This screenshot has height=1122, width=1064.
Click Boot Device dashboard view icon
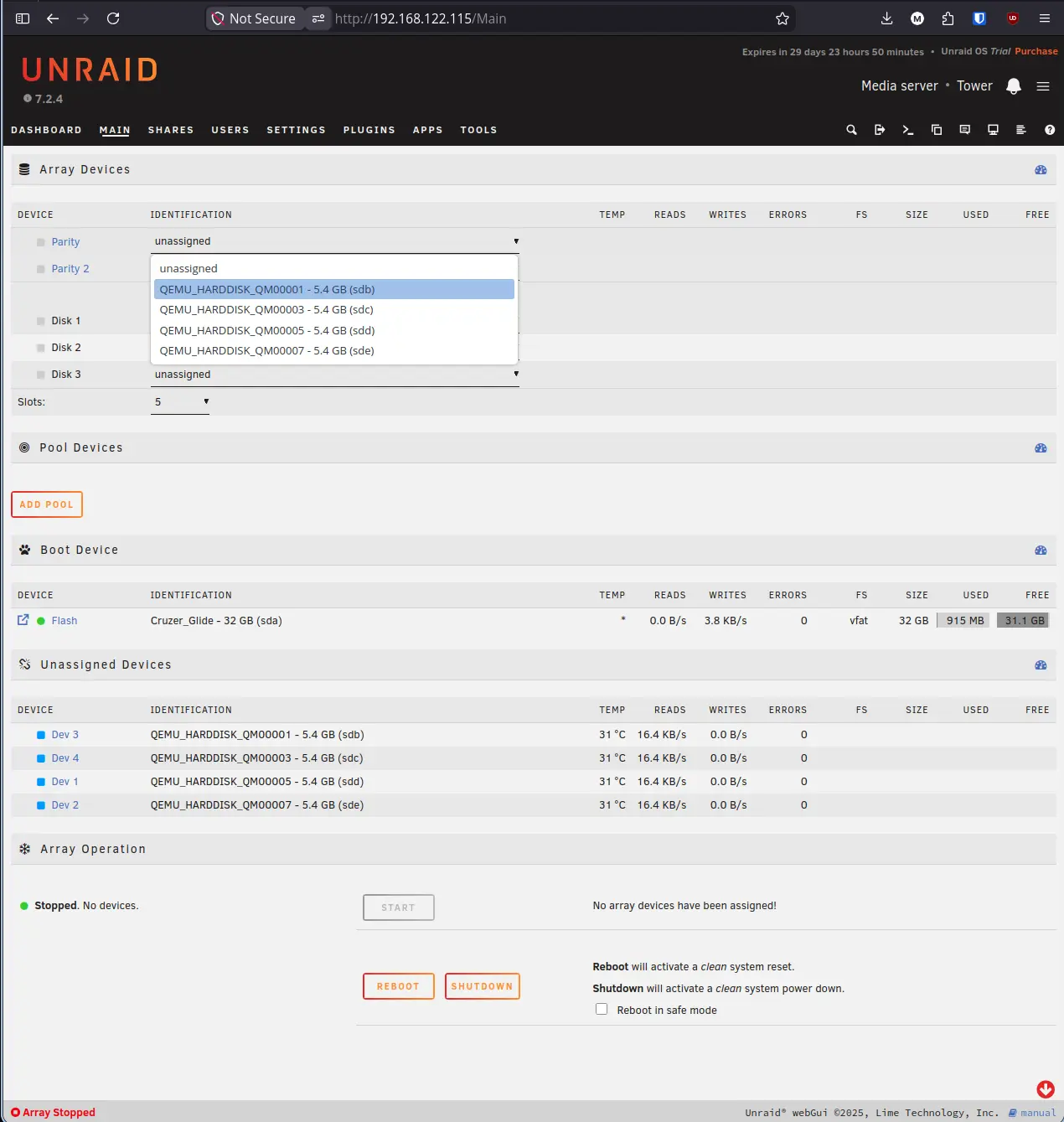coord(1041,550)
